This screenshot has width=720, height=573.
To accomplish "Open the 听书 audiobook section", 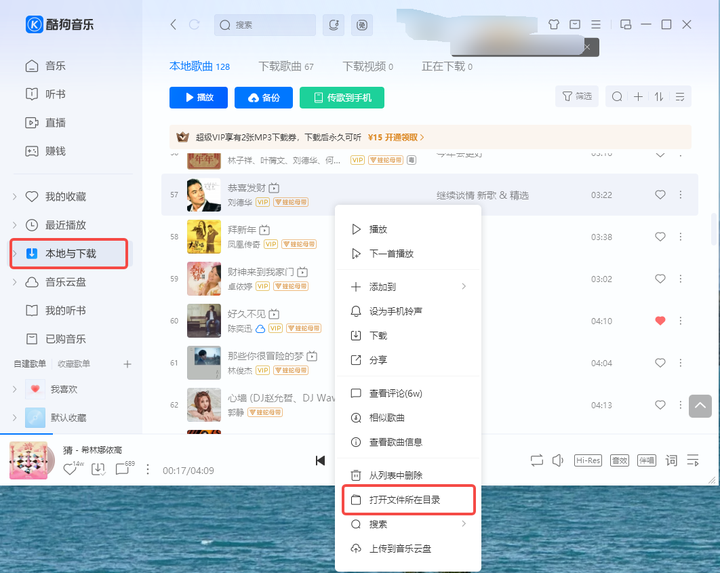I will 45,94.
